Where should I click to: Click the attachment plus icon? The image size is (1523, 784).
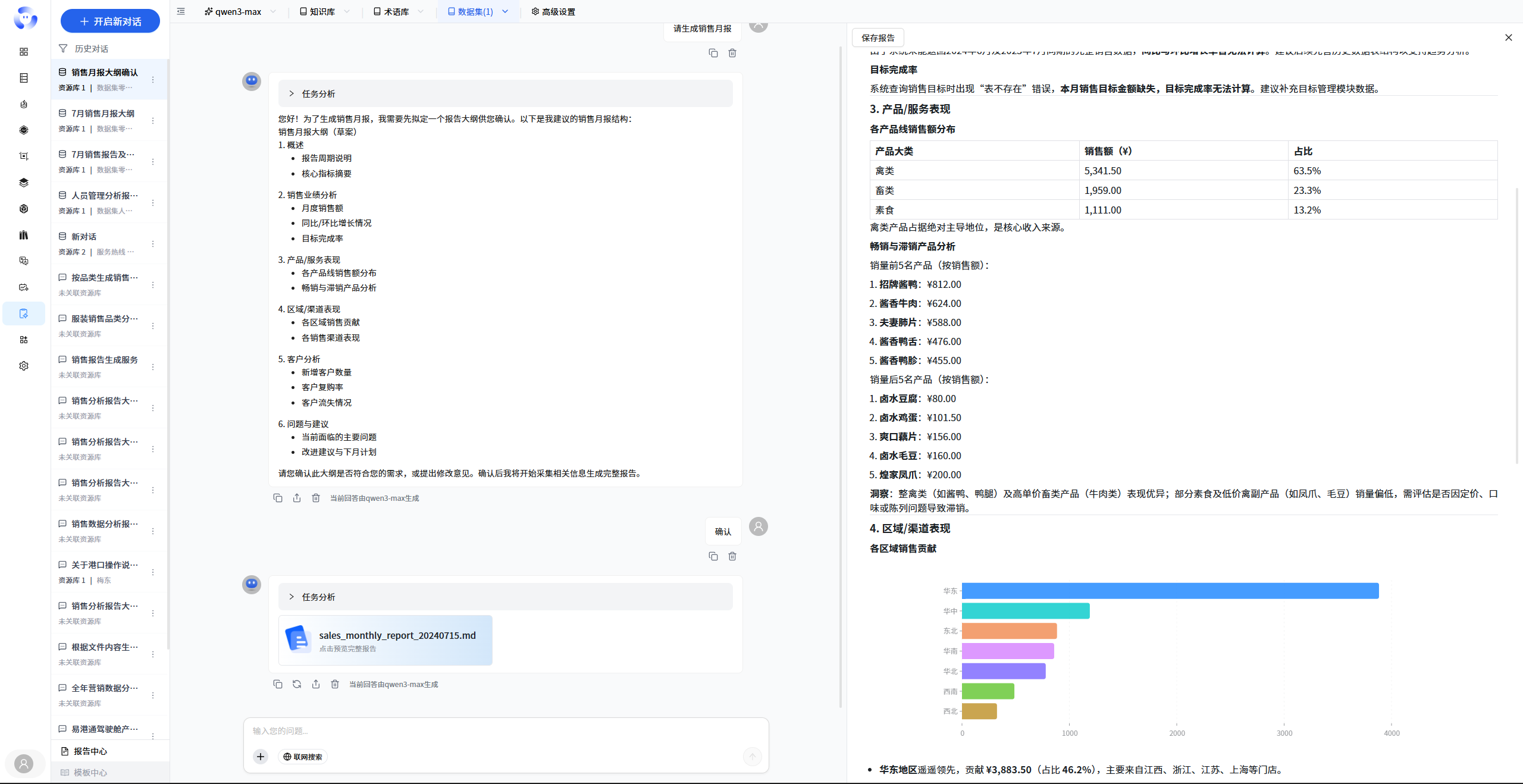261,757
